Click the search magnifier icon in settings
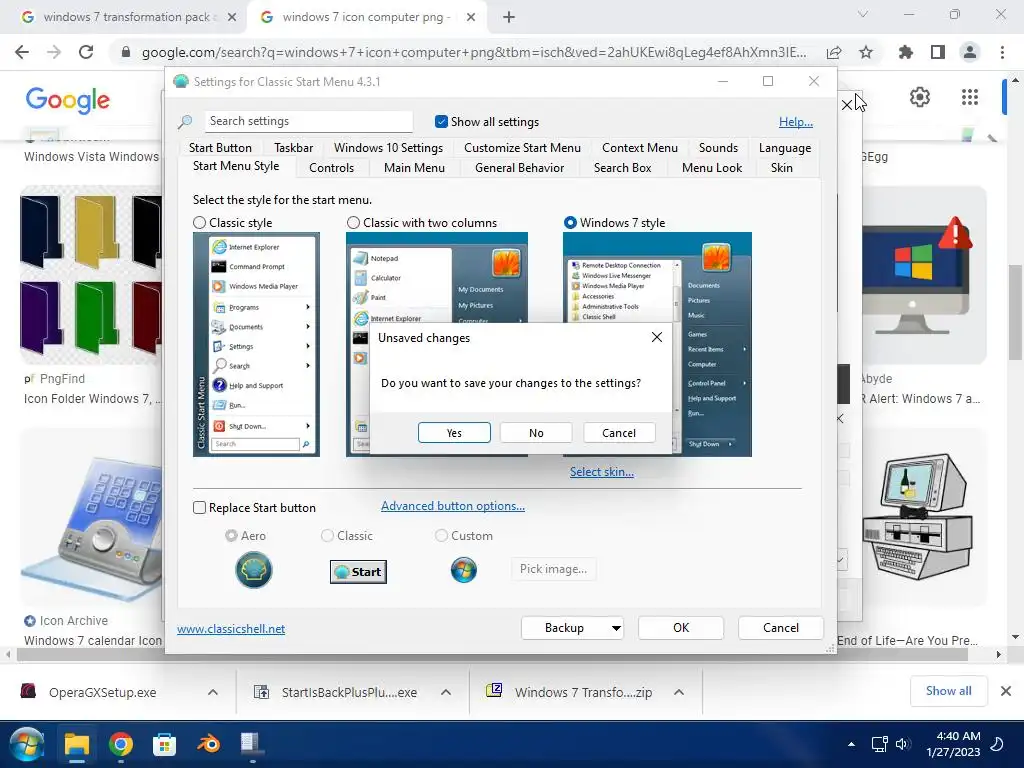 pyautogui.click(x=185, y=121)
